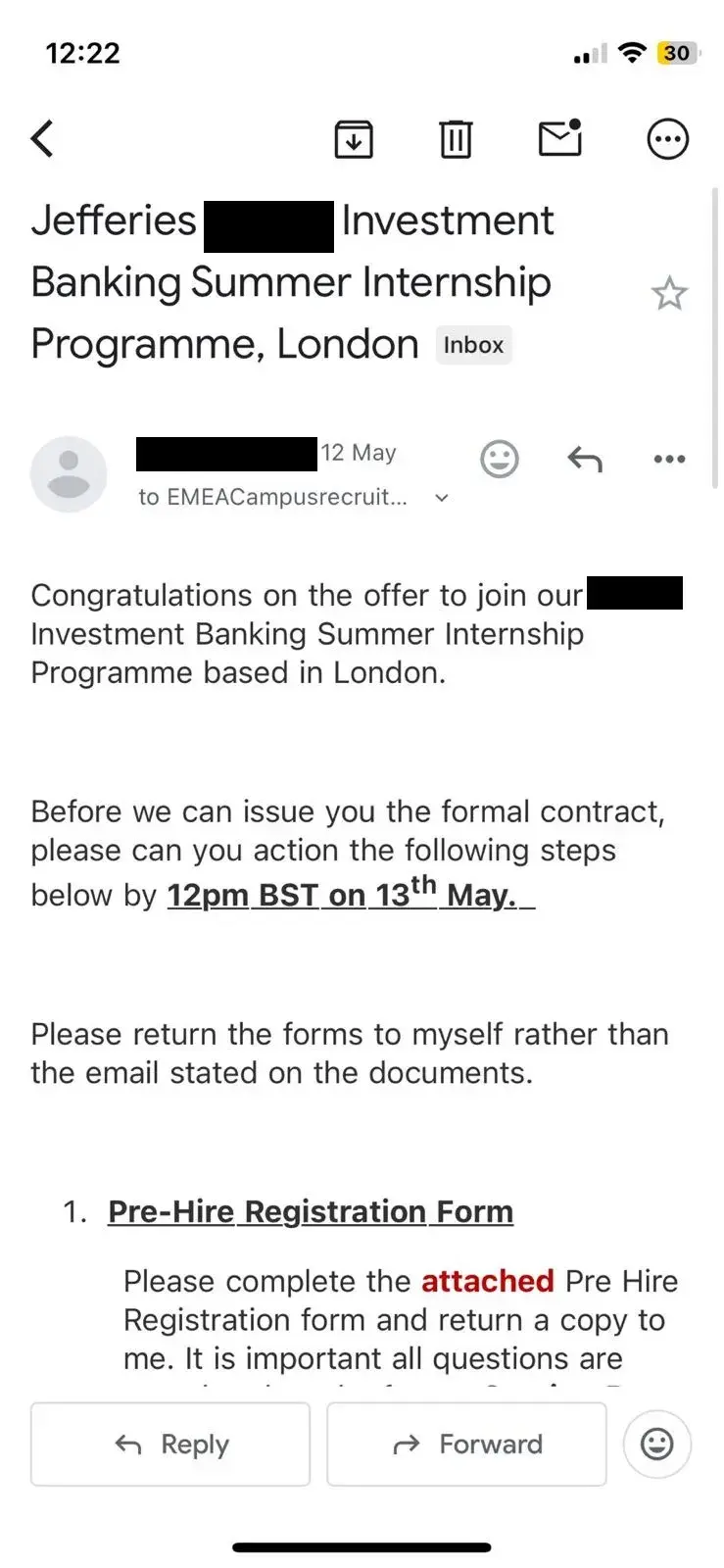724x1568 pixels.
Task: Reply using the arrow beside sender
Action: coord(585,459)
